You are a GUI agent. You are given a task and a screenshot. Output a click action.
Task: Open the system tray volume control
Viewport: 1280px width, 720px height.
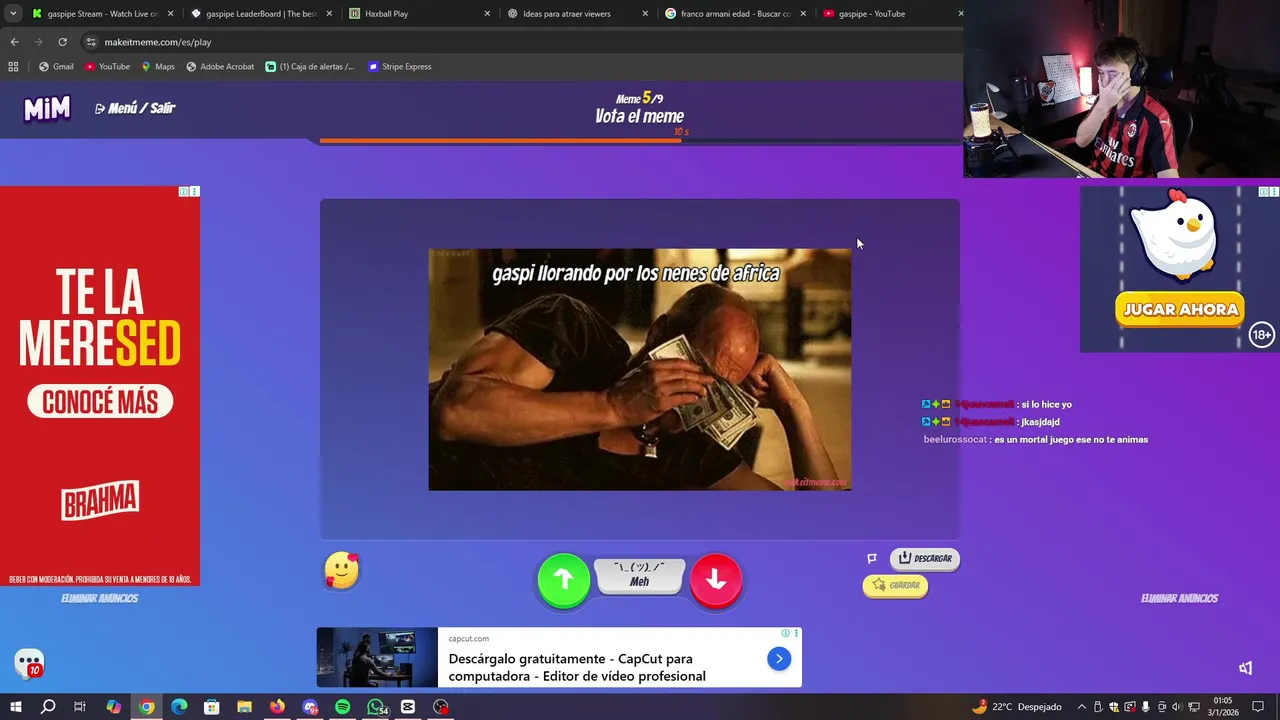pyautogui.click(x=1176, y=707)
